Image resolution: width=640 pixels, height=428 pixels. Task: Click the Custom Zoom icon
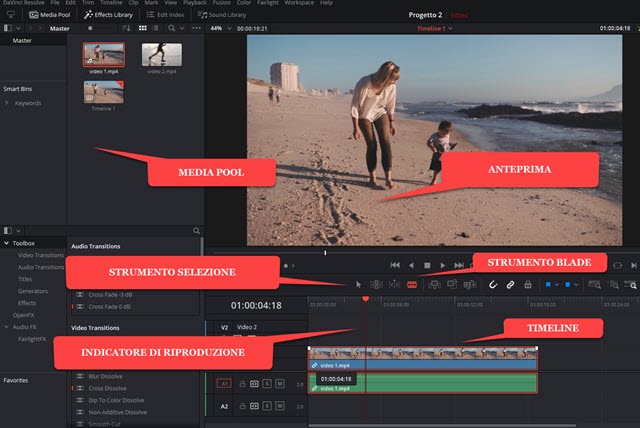point(631,285)
